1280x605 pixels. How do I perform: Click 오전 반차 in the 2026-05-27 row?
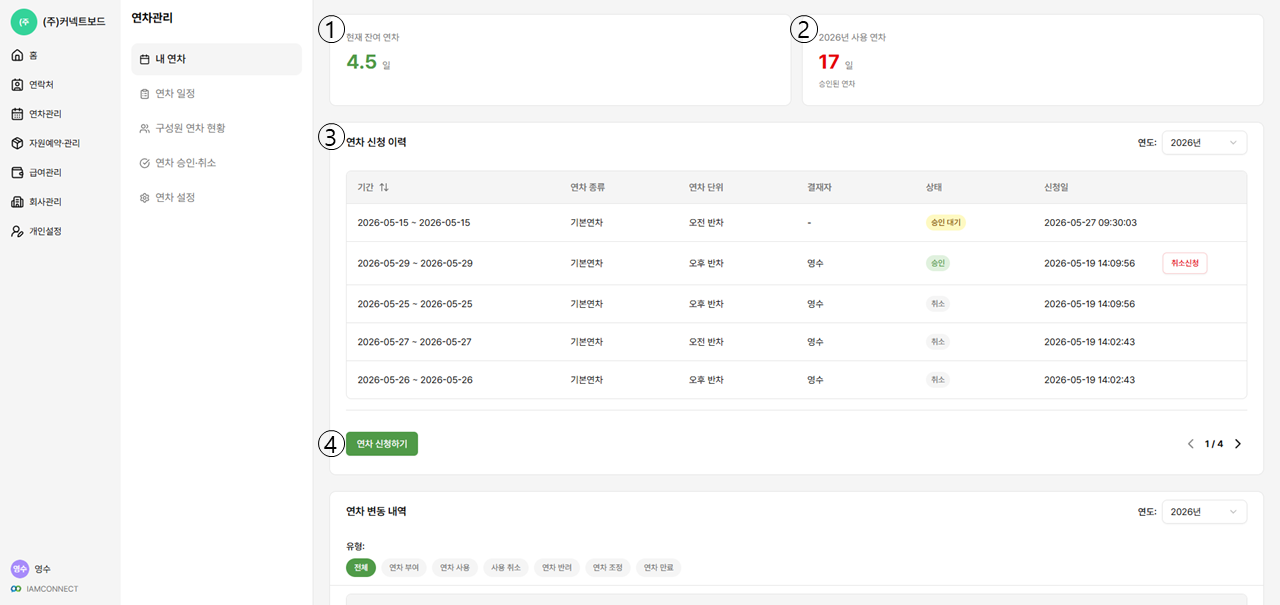coord(706,342)
